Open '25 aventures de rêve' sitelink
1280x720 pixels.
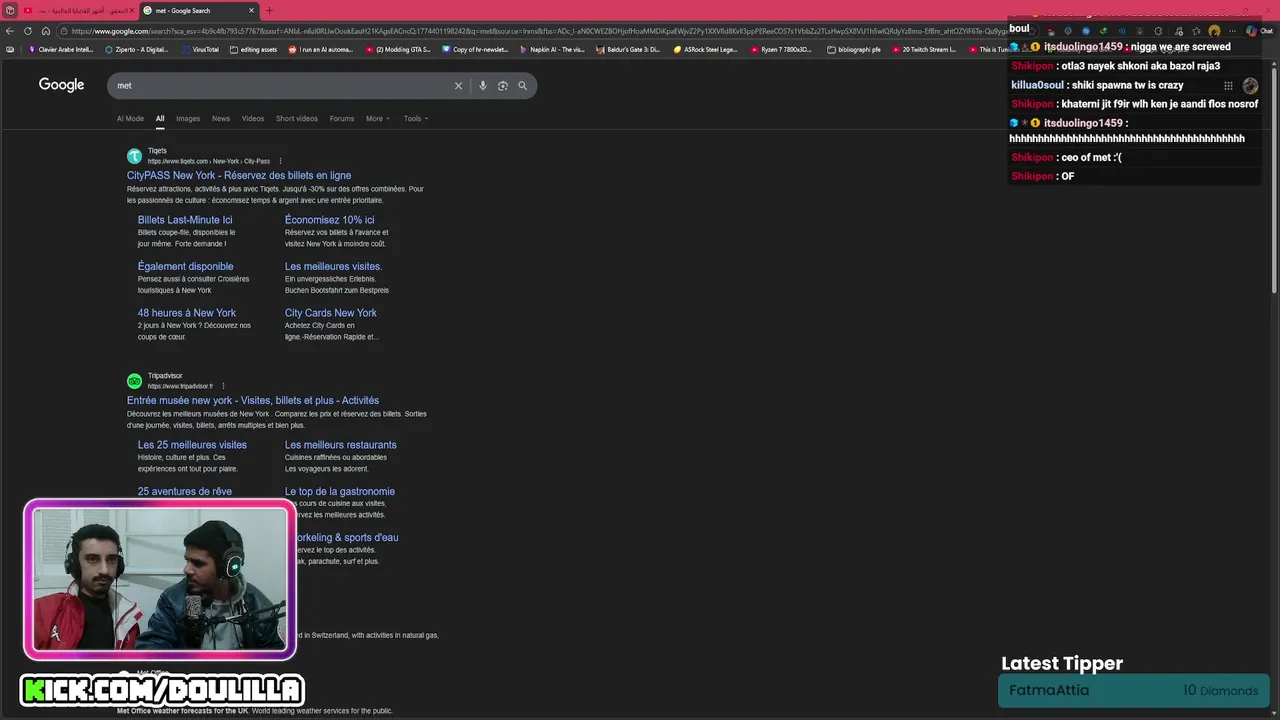click(x=185, y=492)
